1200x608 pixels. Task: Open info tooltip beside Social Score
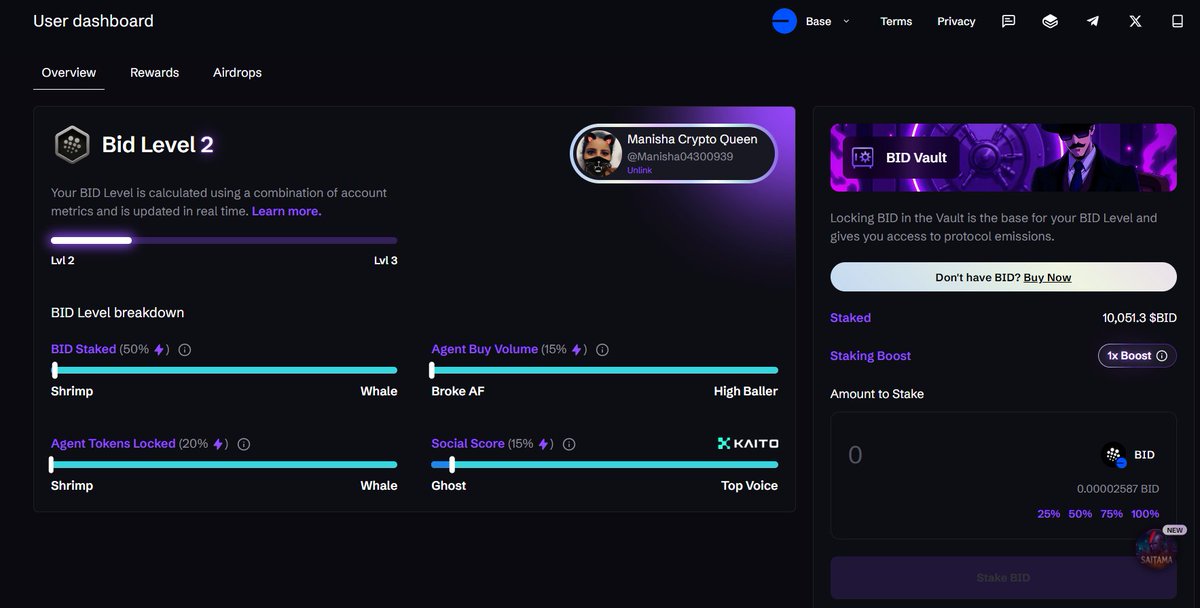tap(568, 443)
